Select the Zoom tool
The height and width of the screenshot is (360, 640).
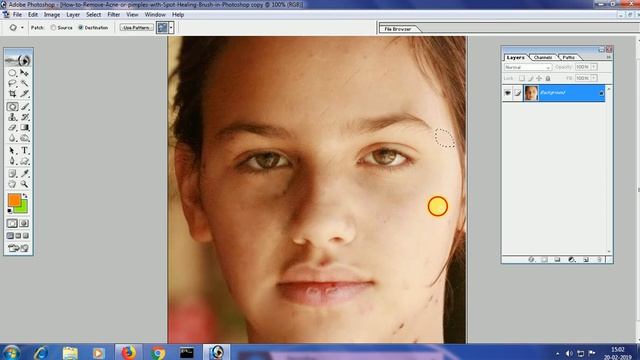(x=24, y=184)
